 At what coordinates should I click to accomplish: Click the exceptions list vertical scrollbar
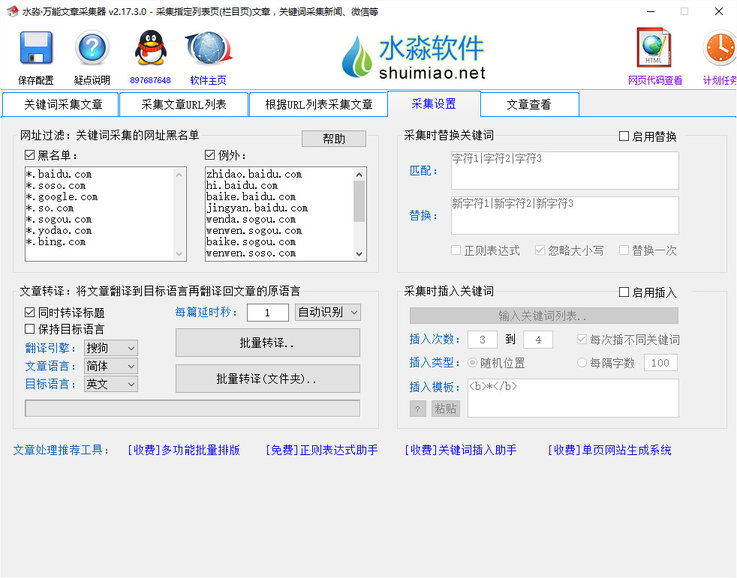pos(360,213)
